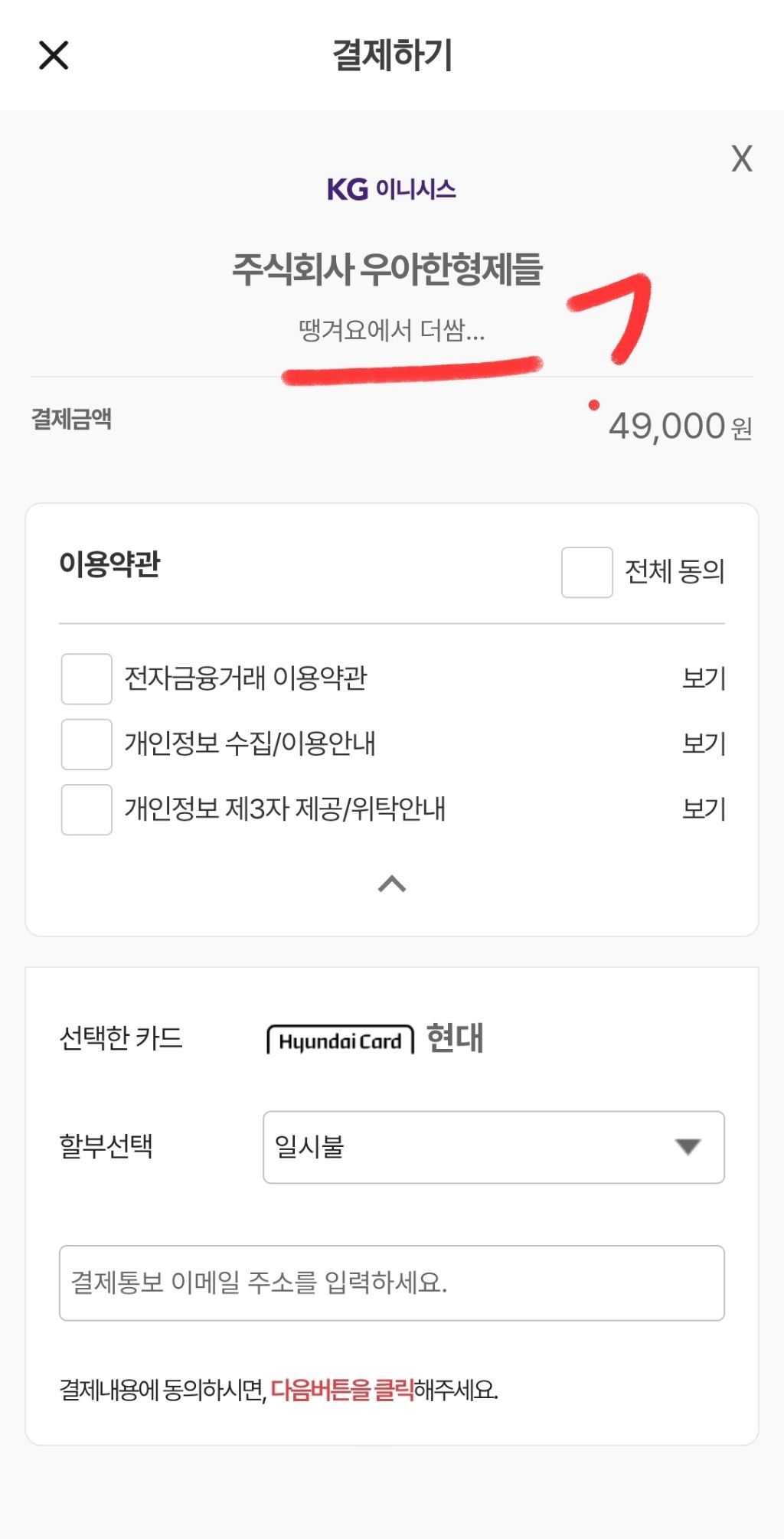Tap the red 다음버튼을 클릭 text
The width and height of the screenshot is (784, 1539).
pyautogui.click(x=342, y=1389)
